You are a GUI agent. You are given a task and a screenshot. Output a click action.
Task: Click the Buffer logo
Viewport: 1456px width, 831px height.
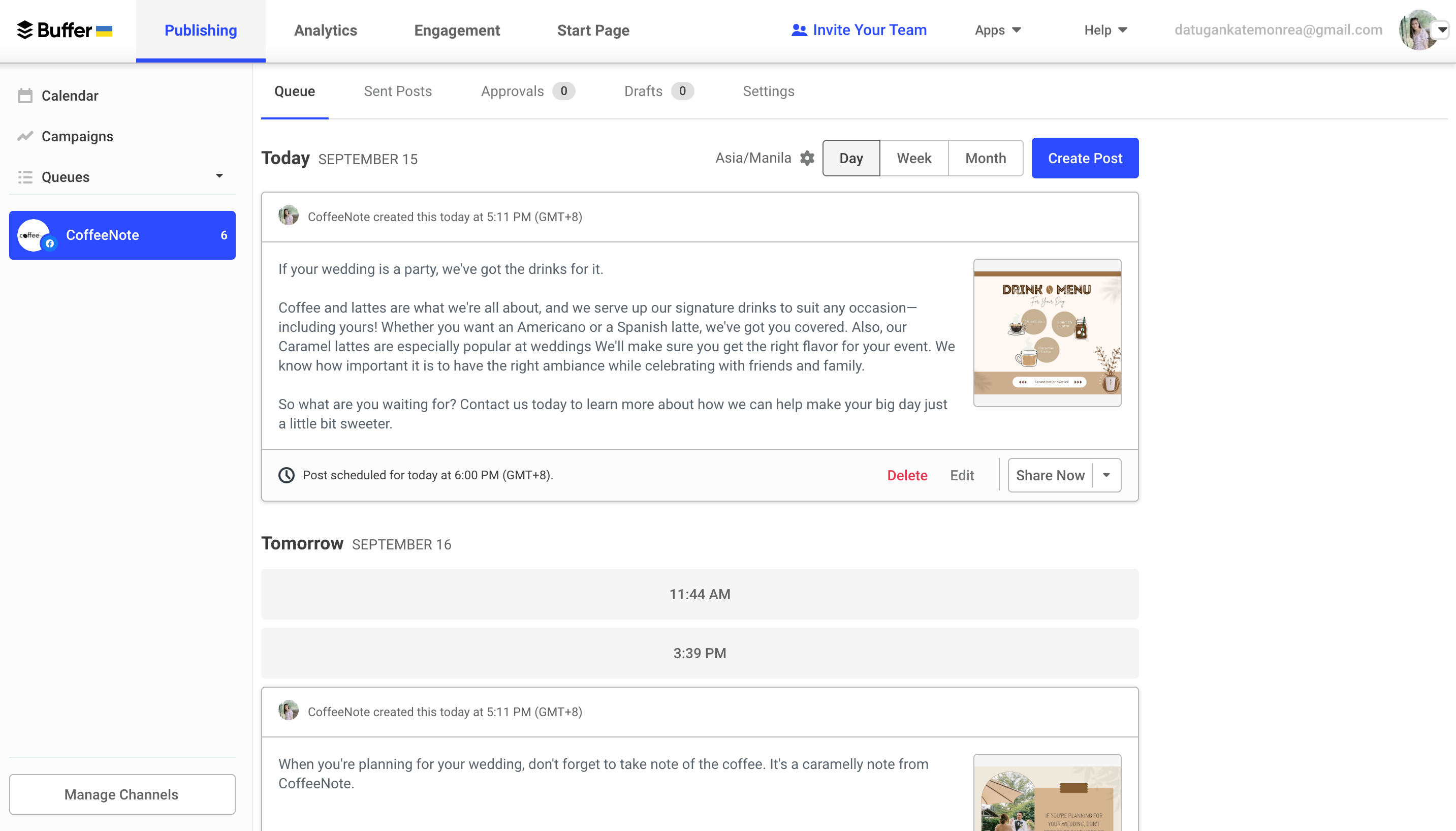point(65,29)
